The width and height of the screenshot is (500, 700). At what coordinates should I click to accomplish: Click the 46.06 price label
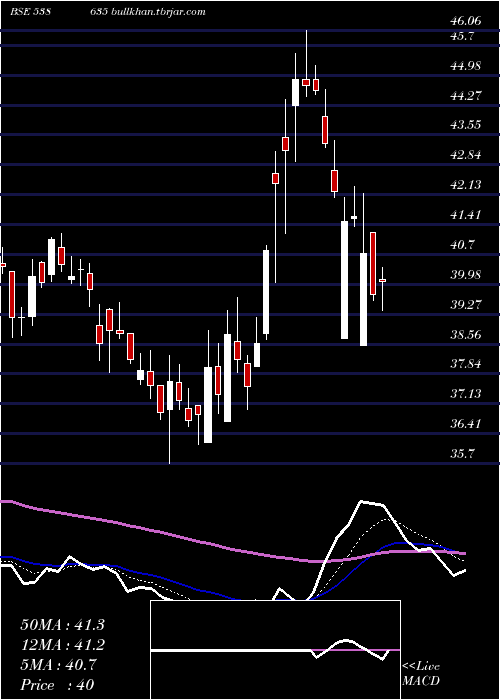click(x=466, y=21)
